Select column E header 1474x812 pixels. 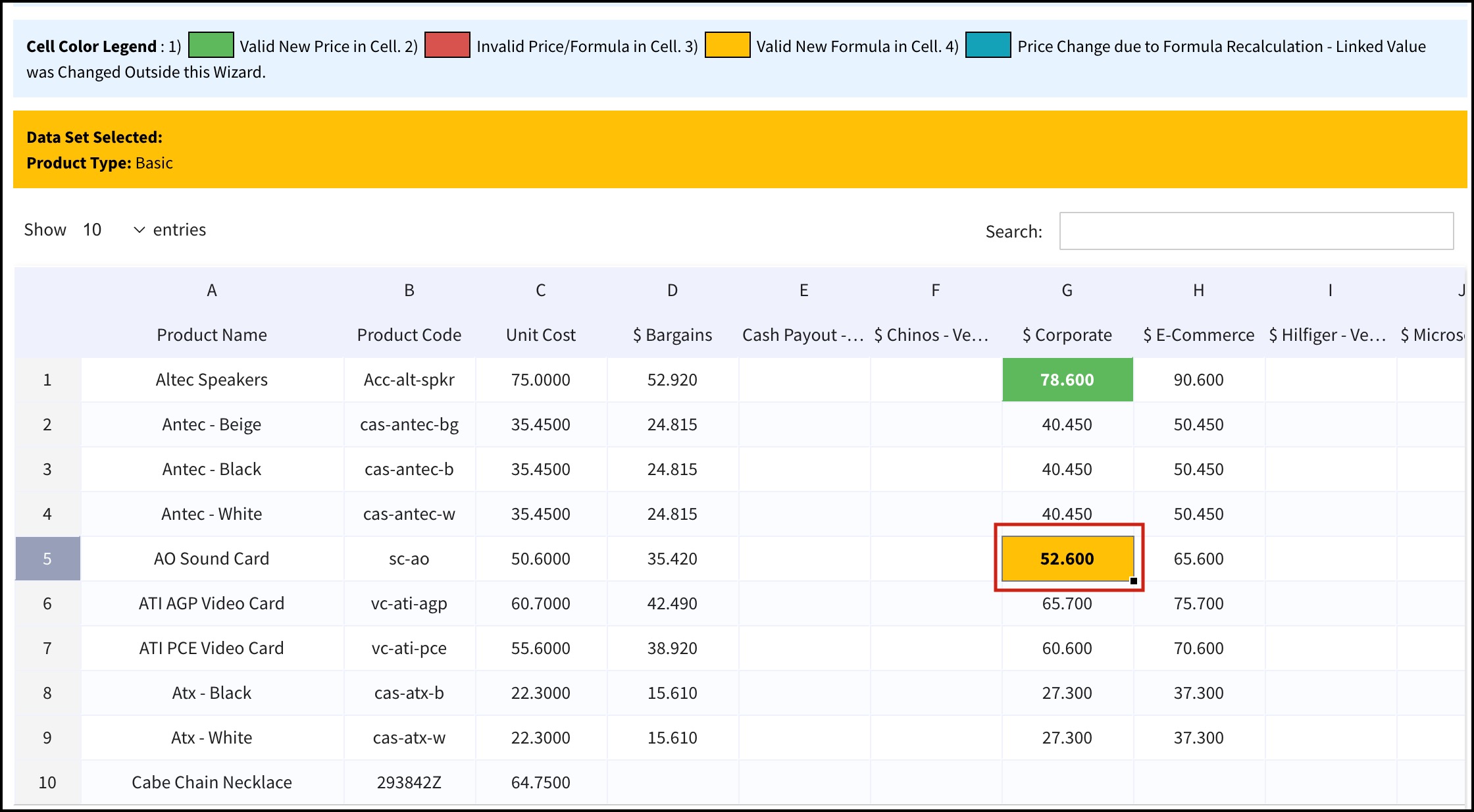[804, 290]
